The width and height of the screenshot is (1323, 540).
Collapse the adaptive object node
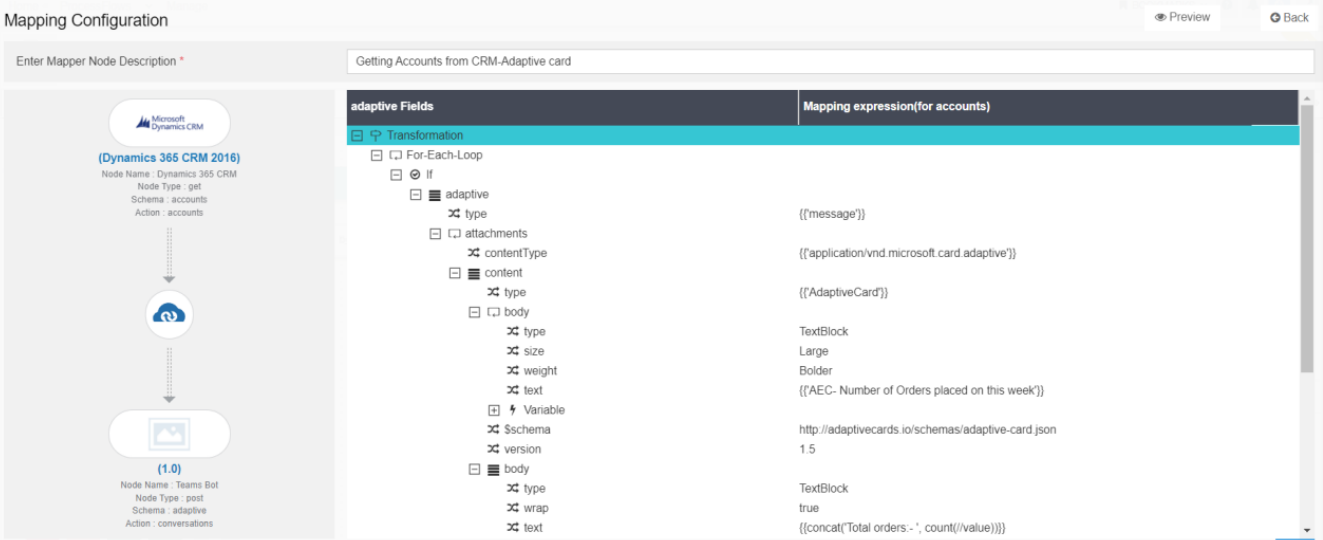415,195
